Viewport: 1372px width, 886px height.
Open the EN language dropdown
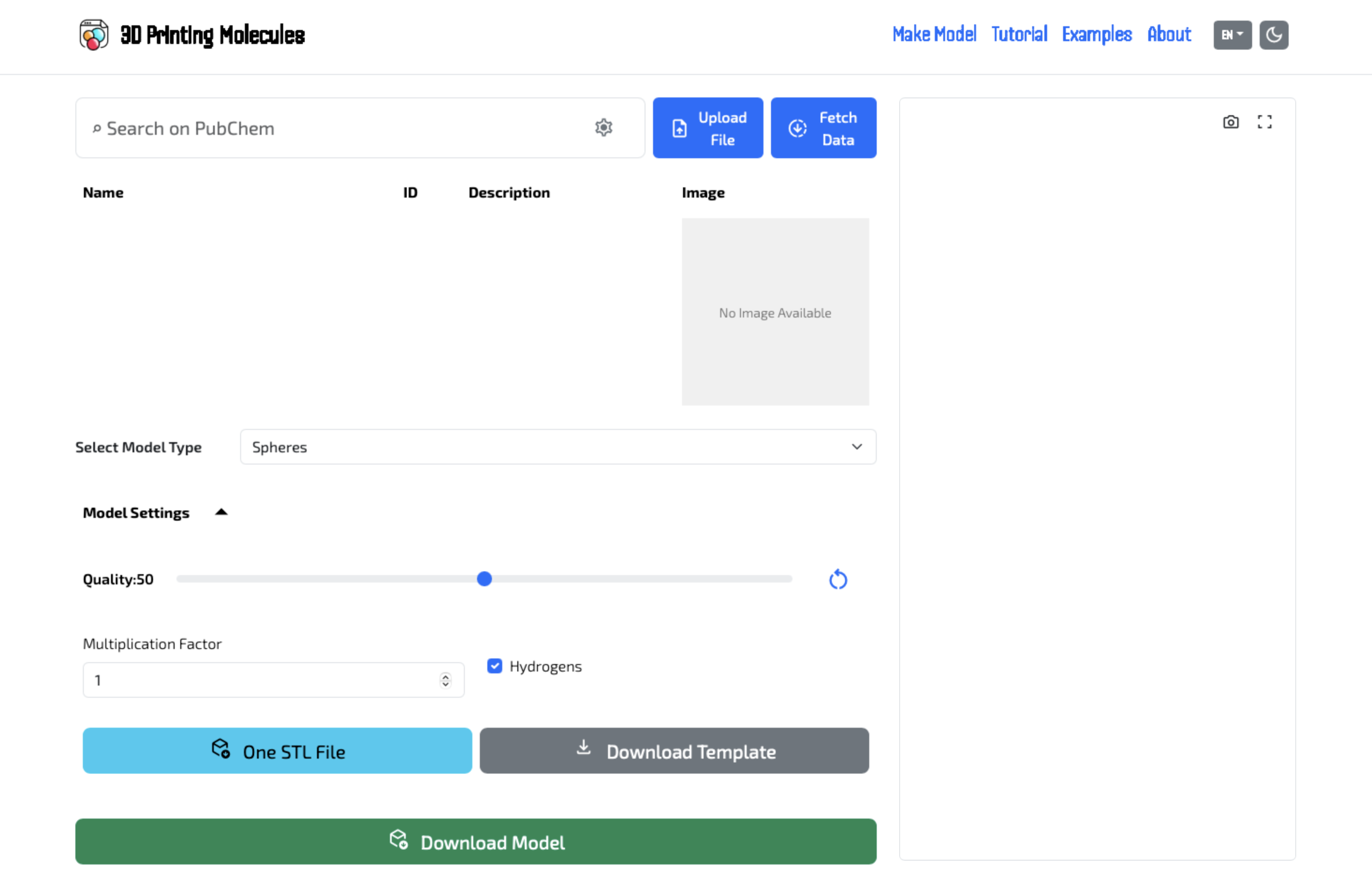click(x=1232, y=35)
